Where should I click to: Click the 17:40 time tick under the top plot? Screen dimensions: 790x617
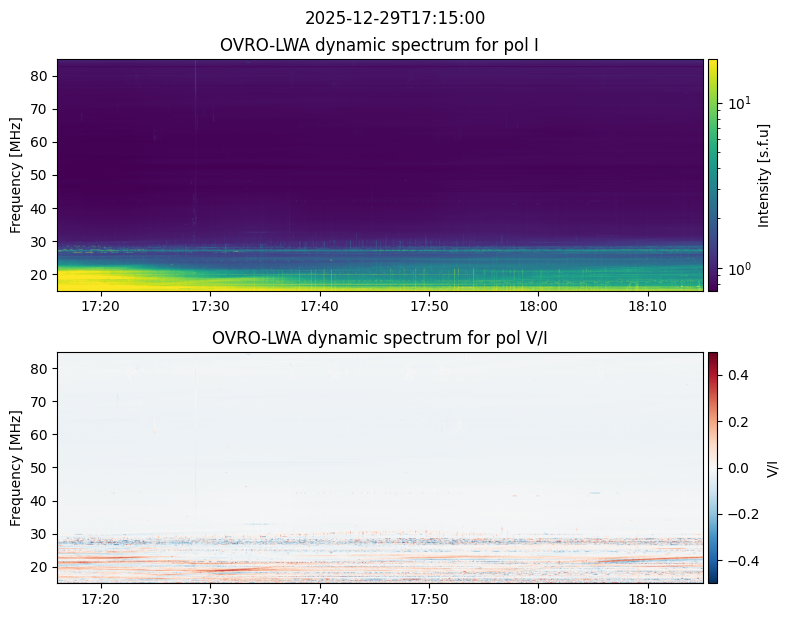[319, 306]
